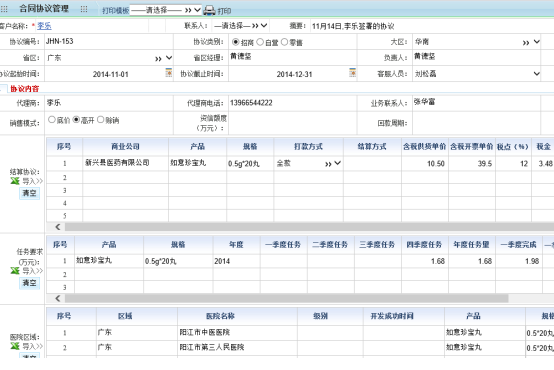Image resolution: width=554 pixels, height=370 pixels.
Task: Open the 省区 province dropdown showing 广东
Action: pyautogui.click(x=109, y=58)
